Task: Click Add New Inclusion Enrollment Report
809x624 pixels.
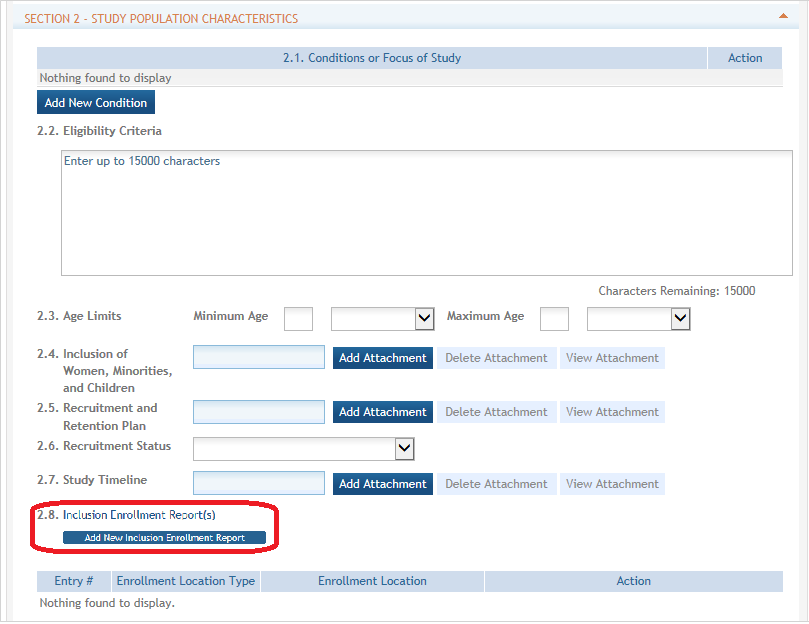Action: 165,537
